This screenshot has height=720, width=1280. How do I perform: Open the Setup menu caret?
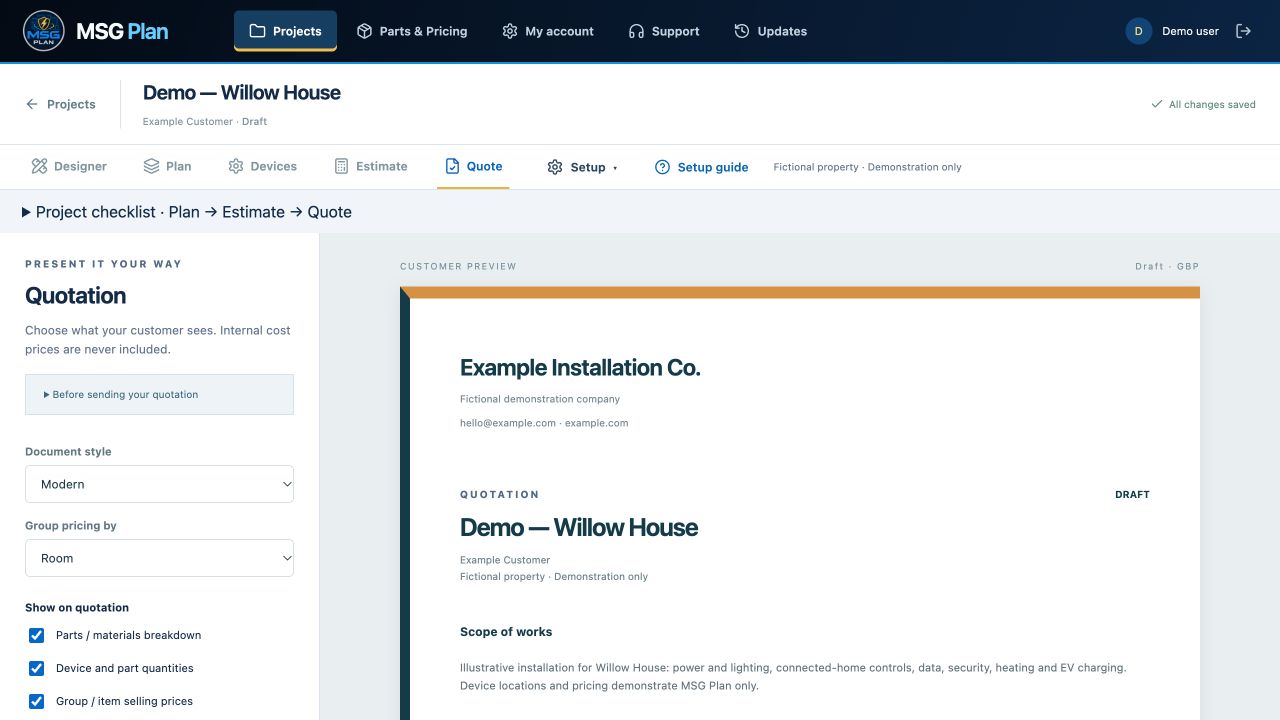615,168
